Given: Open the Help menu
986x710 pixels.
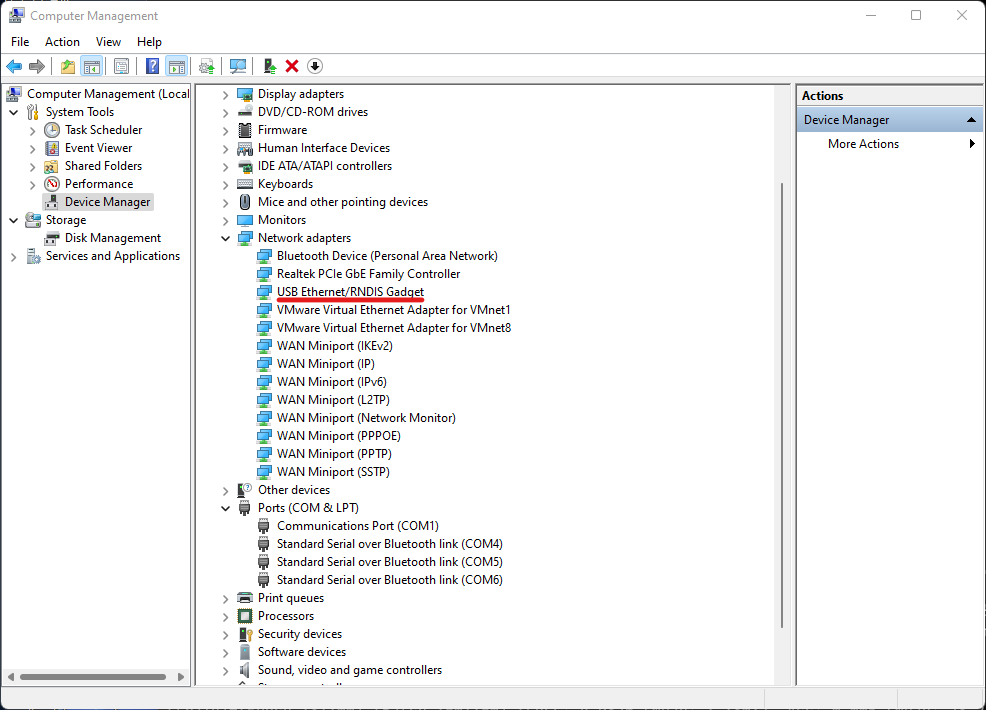Looking at the screenshot, I should (149, 42).
